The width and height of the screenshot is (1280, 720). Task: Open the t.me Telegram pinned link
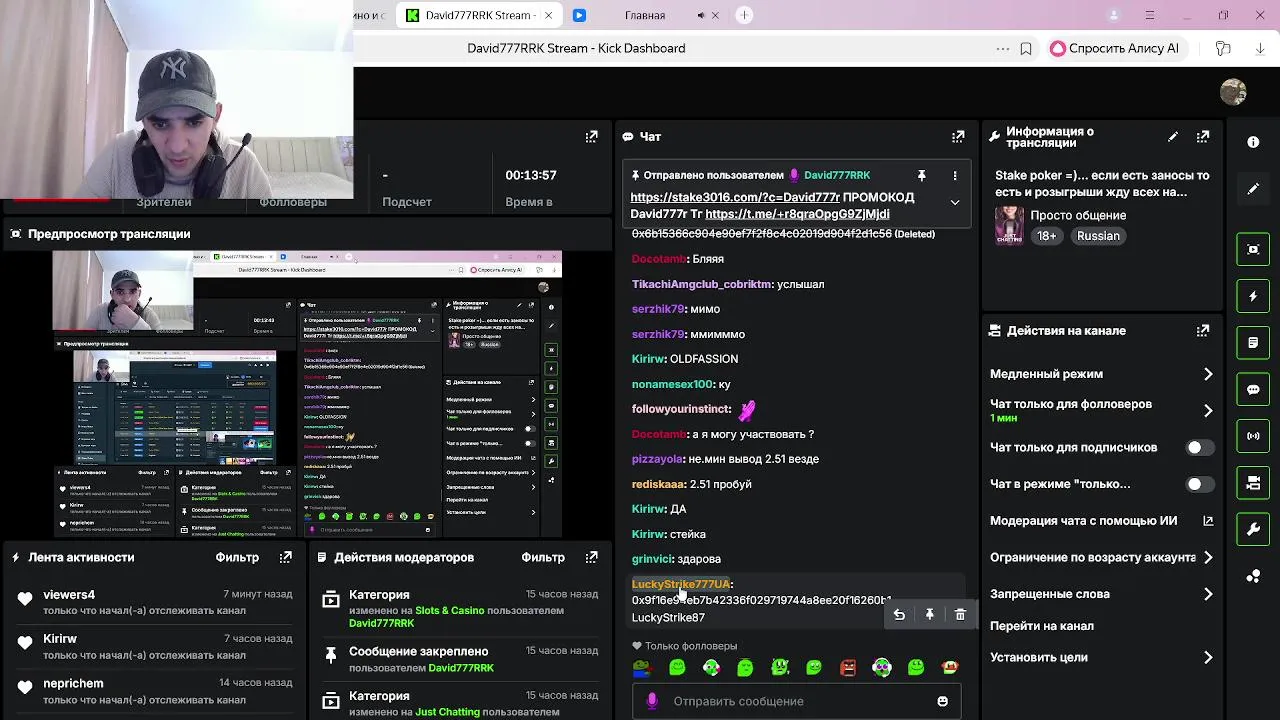[x=797, y=214]
